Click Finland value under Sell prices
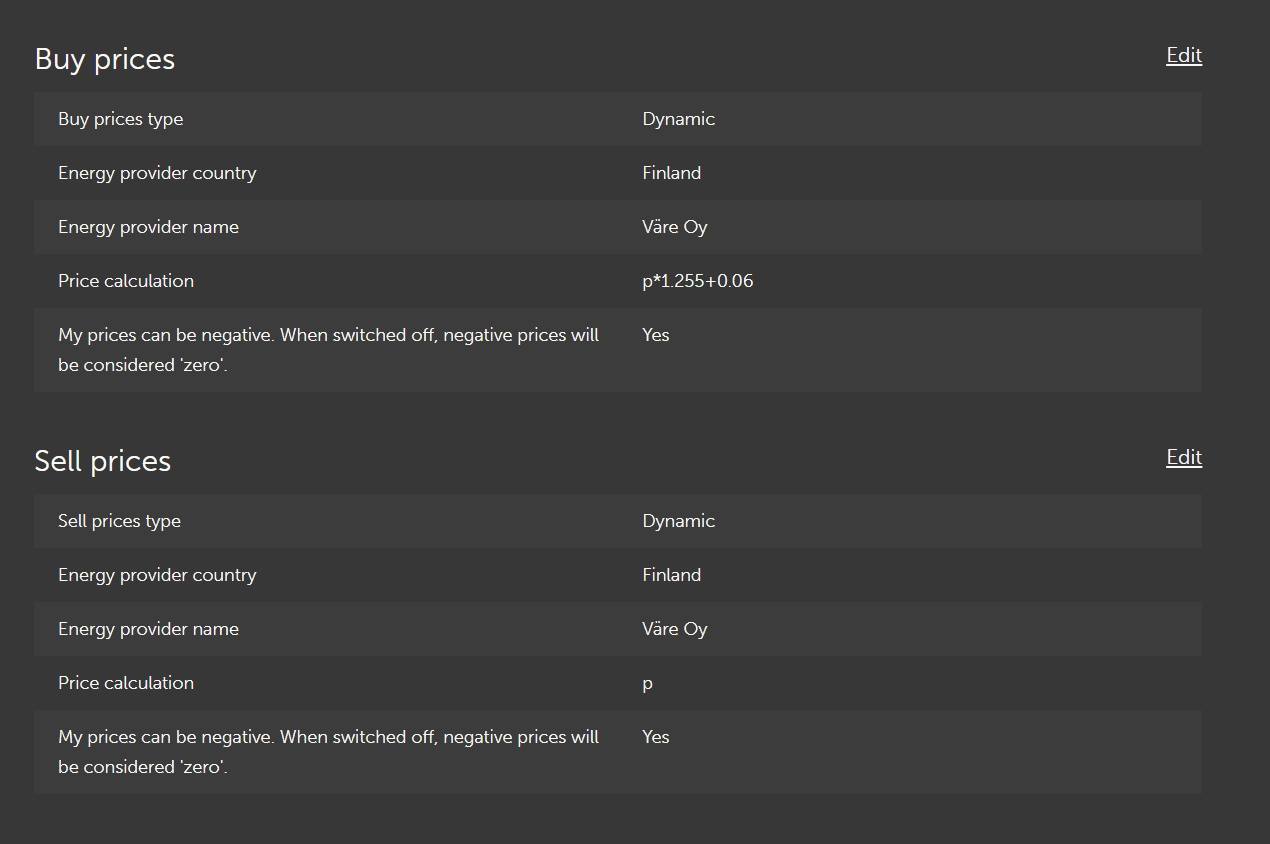 point(672,575)
